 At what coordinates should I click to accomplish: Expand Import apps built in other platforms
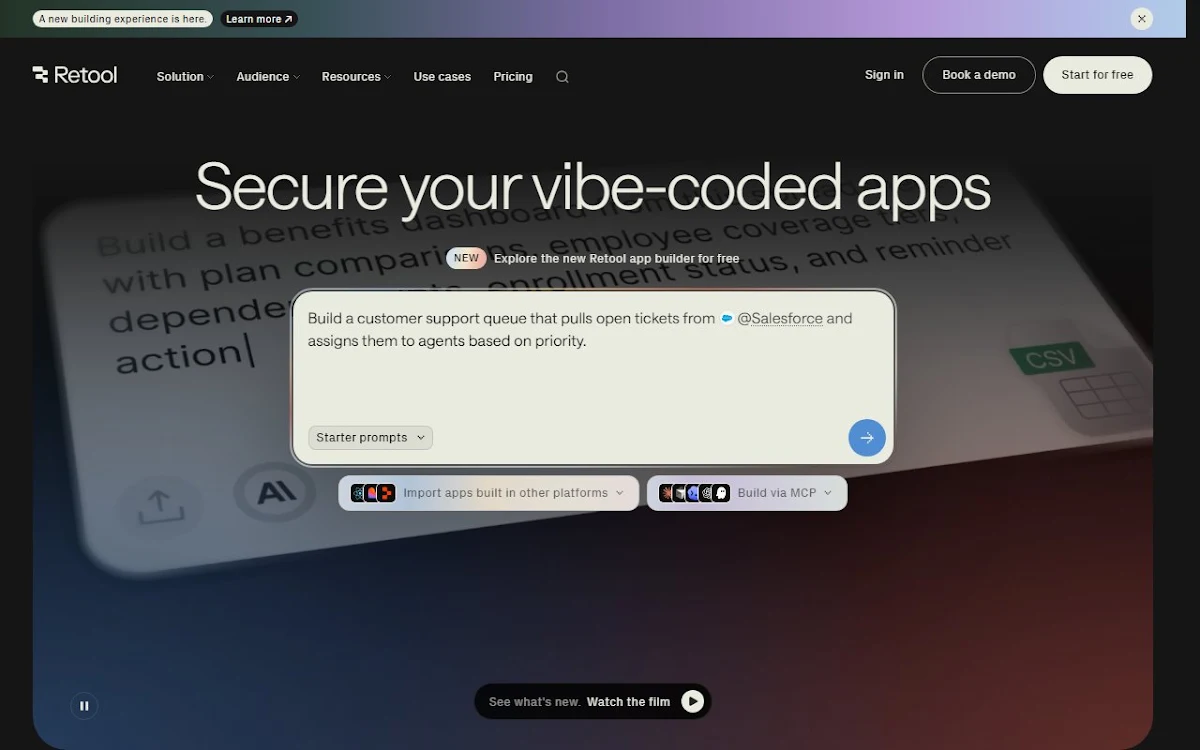click(489, 493)
